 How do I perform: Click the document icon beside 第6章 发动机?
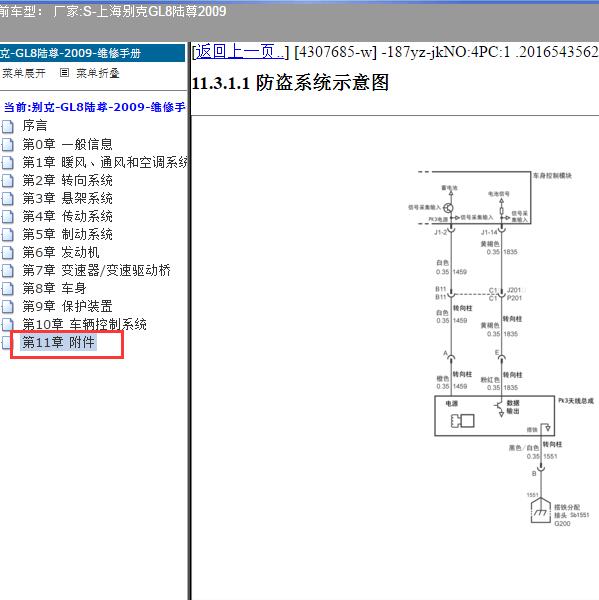pyautogui.click(x=7, y=253)
